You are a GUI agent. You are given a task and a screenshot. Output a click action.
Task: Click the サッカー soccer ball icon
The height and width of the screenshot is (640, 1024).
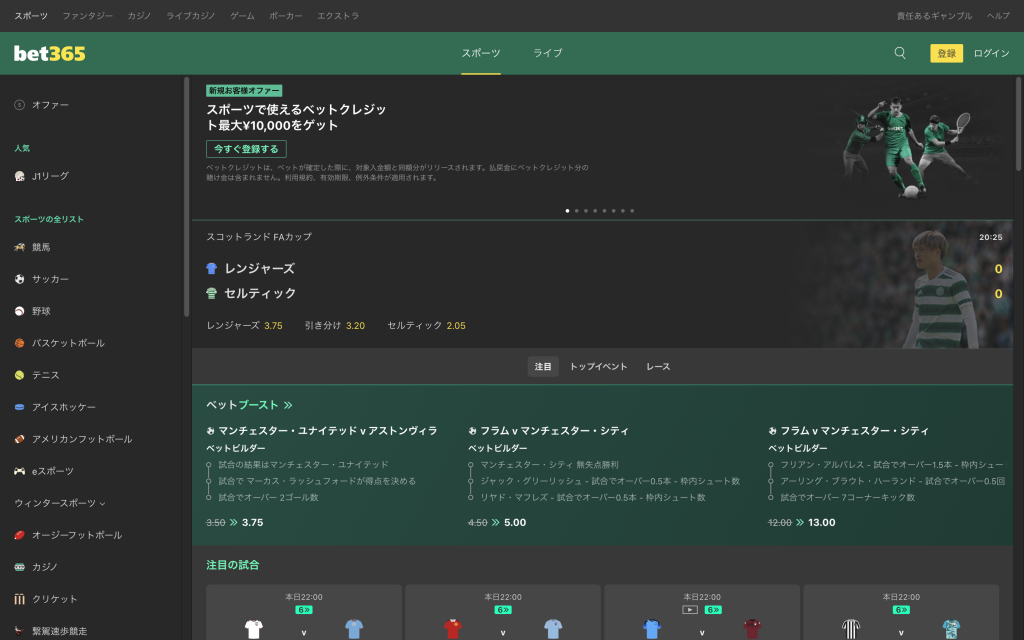(x=20, y=279)
